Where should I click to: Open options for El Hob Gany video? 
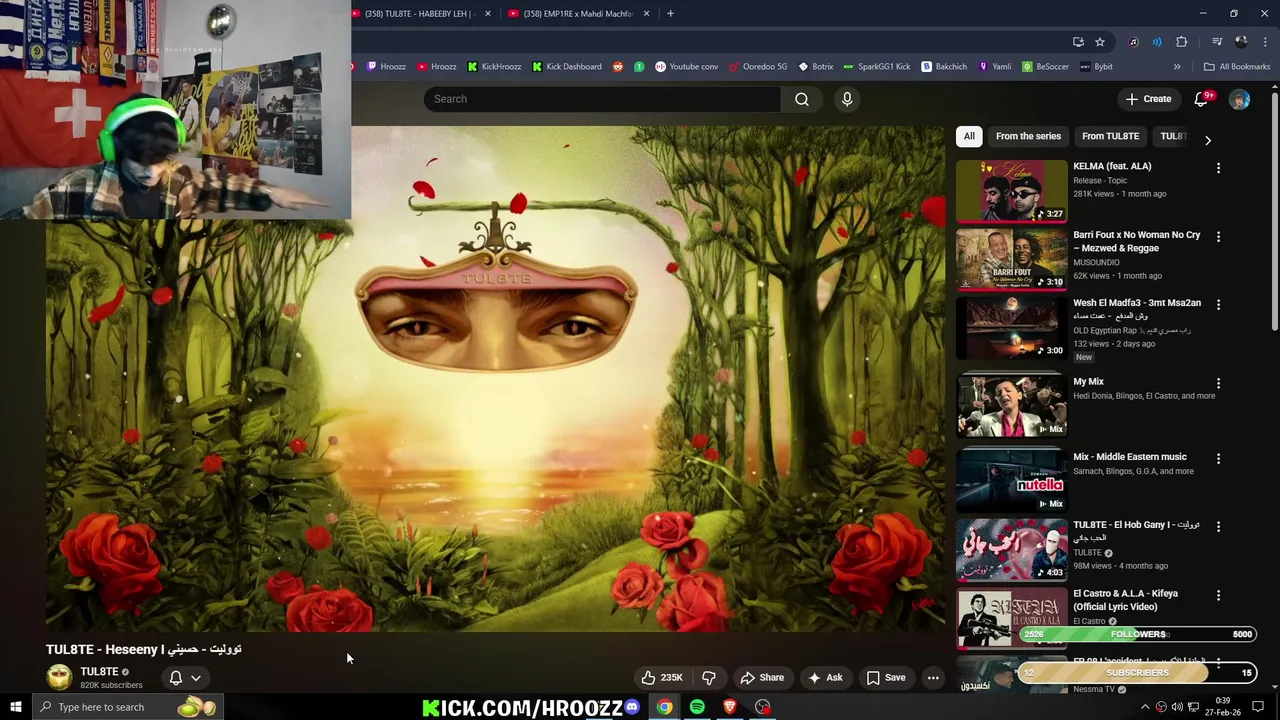[1218, 527]
